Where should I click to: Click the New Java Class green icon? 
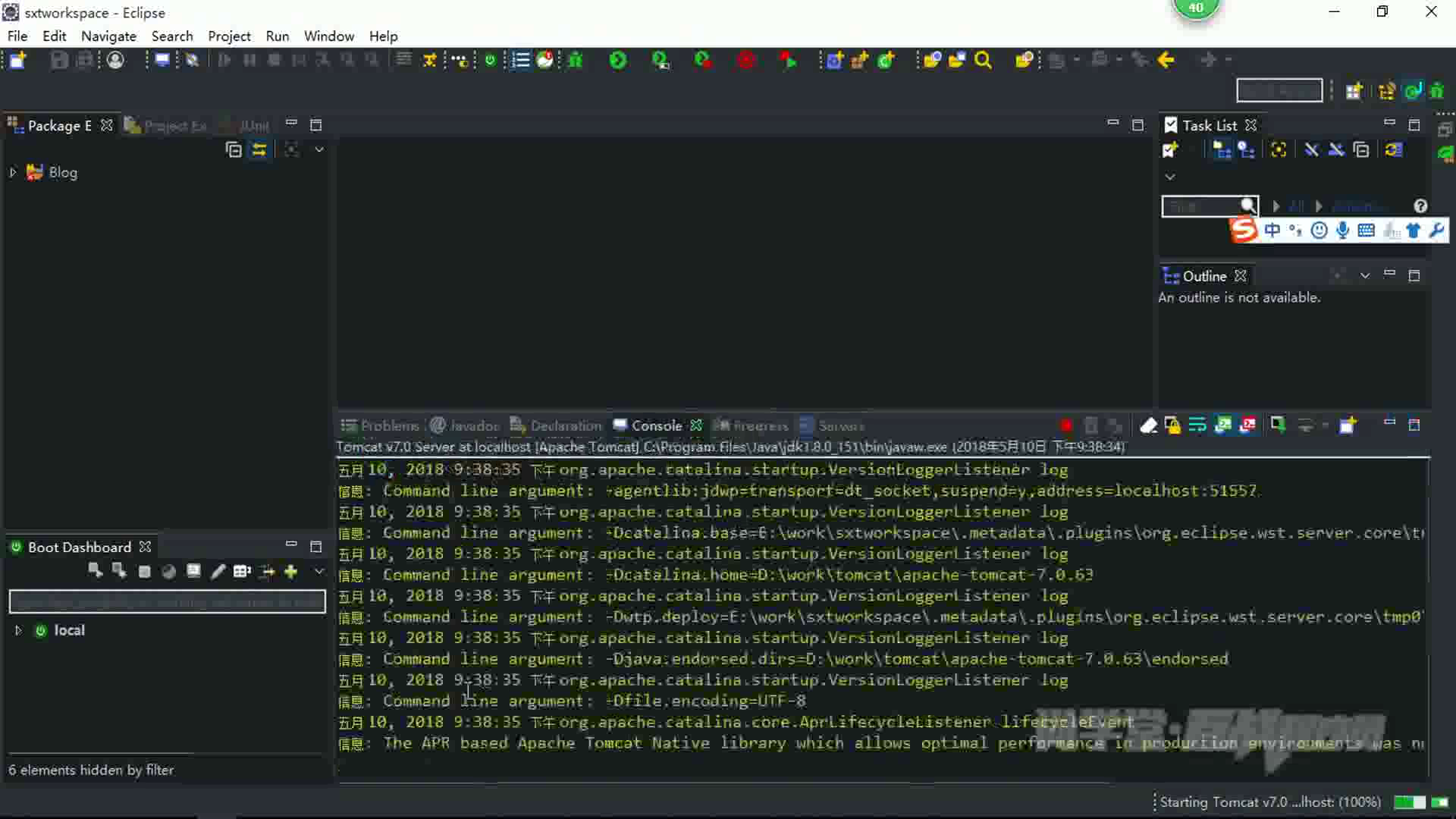(886, 60)
